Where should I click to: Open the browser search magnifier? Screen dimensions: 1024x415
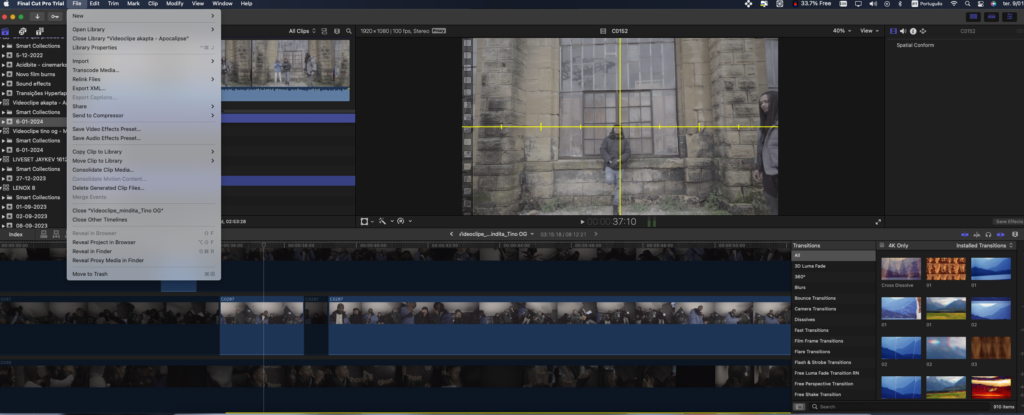coord(349,31)
